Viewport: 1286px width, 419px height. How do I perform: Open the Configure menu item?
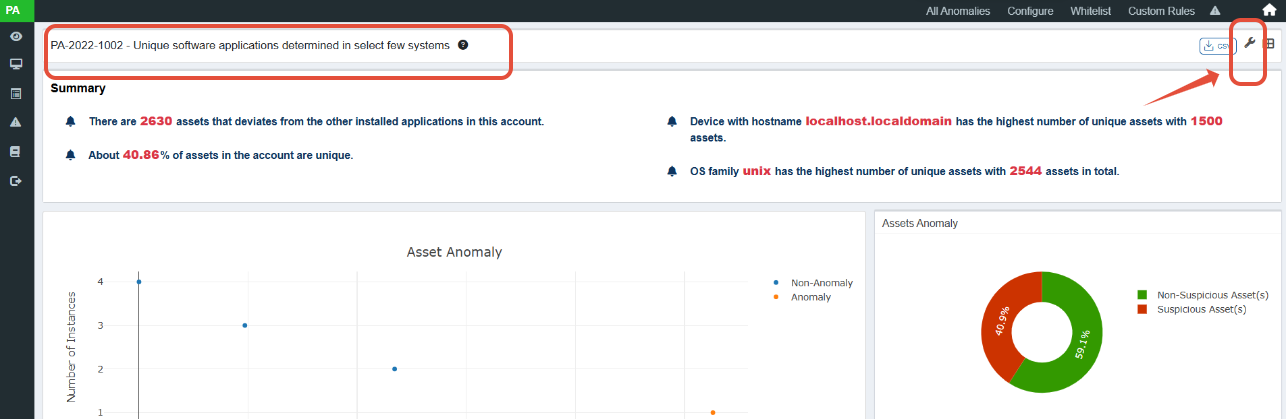tap(1030, 11)
